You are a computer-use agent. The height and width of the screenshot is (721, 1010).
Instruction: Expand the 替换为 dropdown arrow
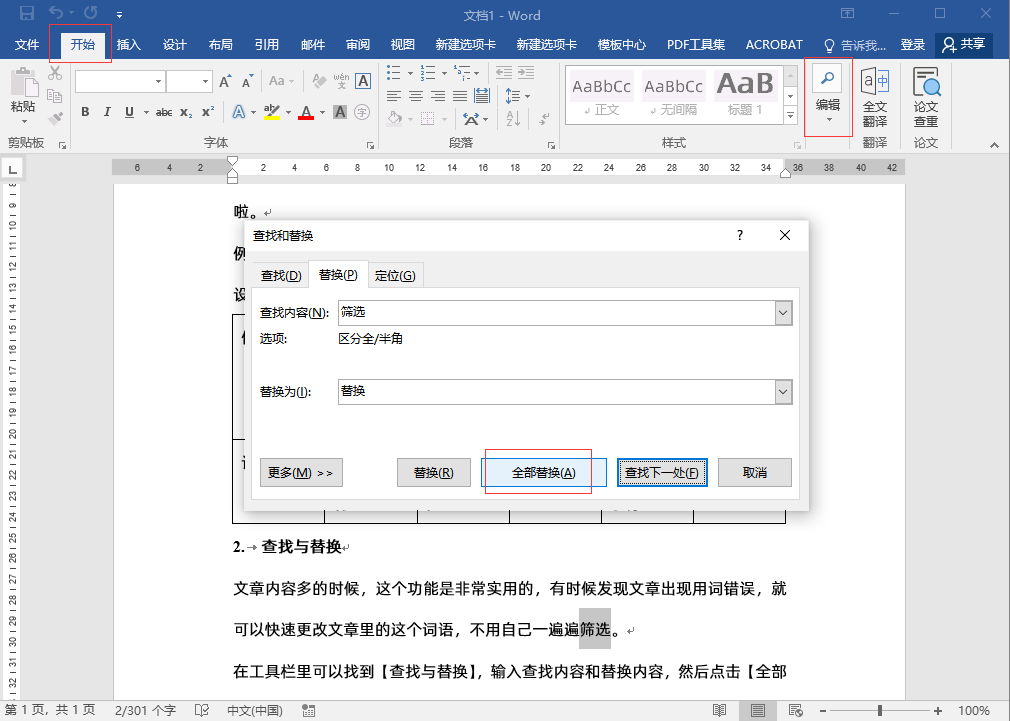784,392
